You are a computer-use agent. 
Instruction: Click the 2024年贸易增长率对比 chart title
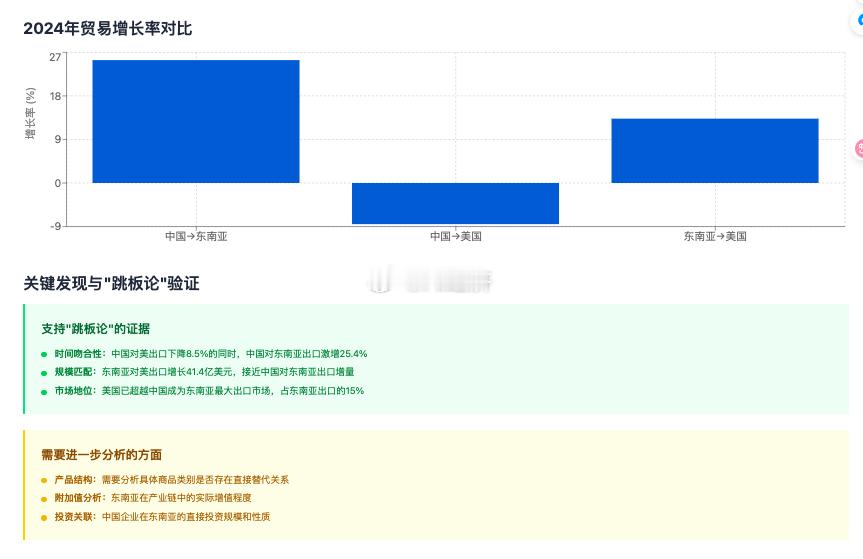[x=107, y=28]
